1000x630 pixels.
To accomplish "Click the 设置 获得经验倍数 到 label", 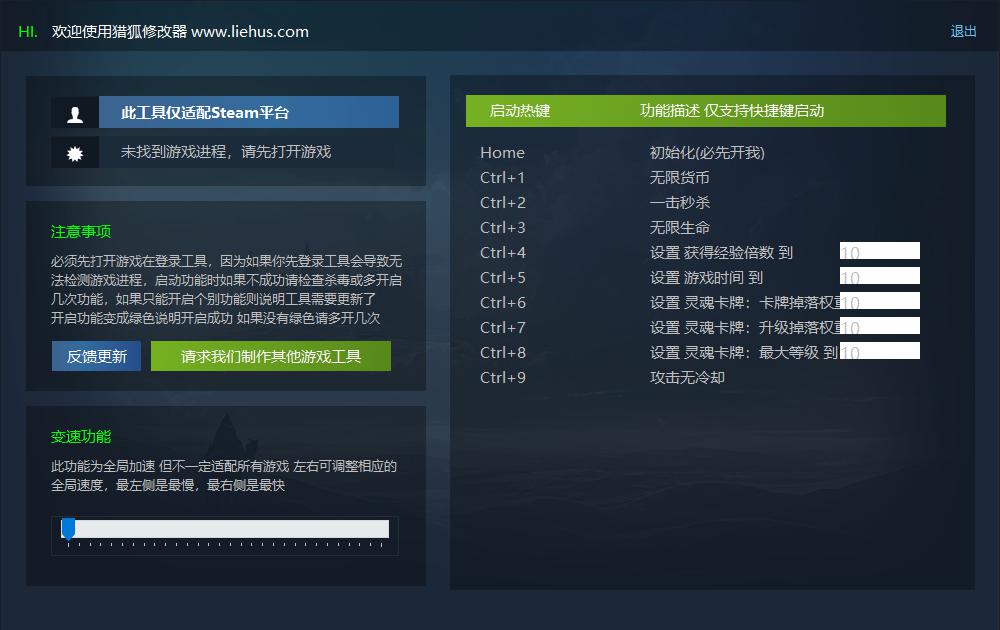I will 721,253.
